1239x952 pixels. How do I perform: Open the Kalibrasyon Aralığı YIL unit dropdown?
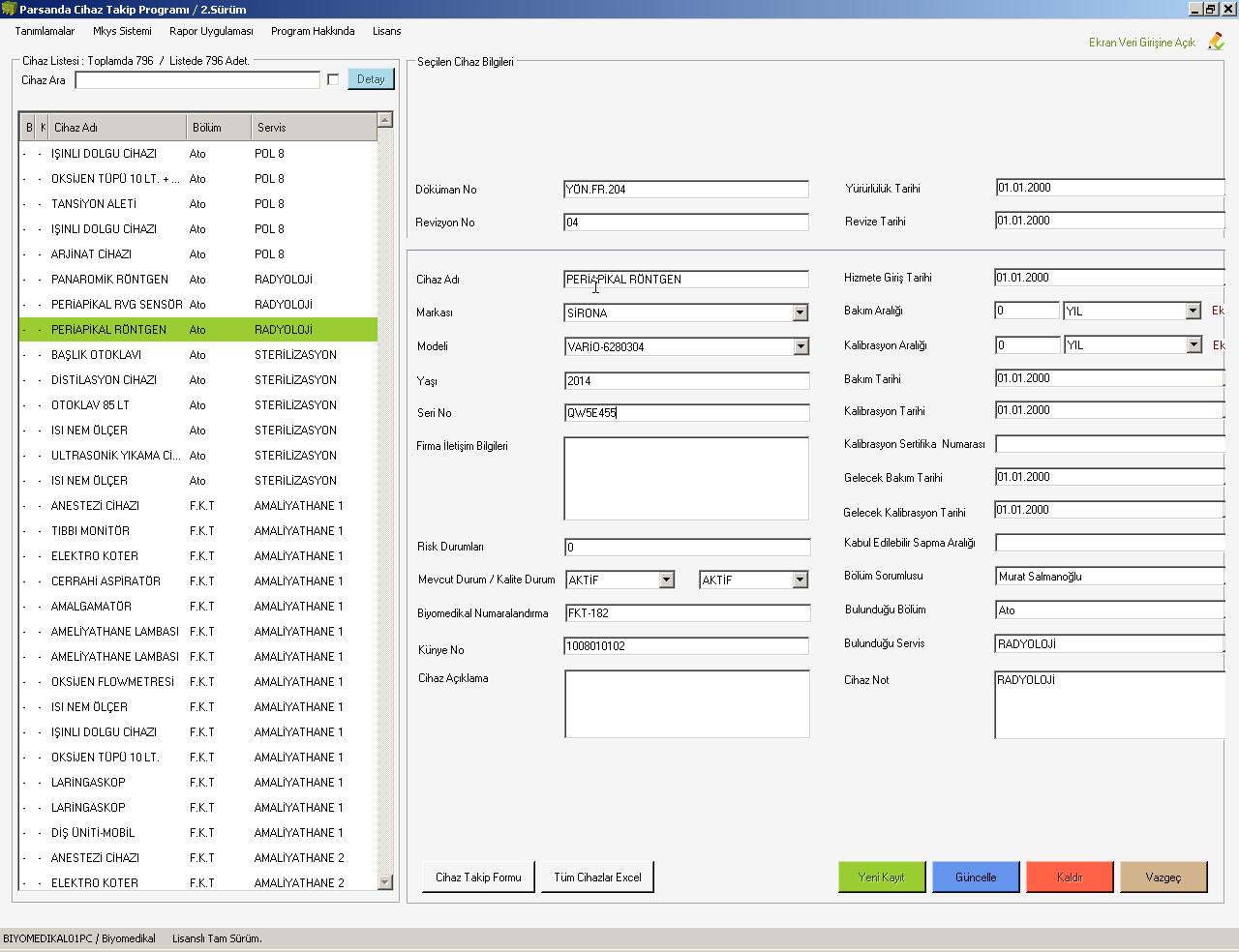(x=1194, y=344)
